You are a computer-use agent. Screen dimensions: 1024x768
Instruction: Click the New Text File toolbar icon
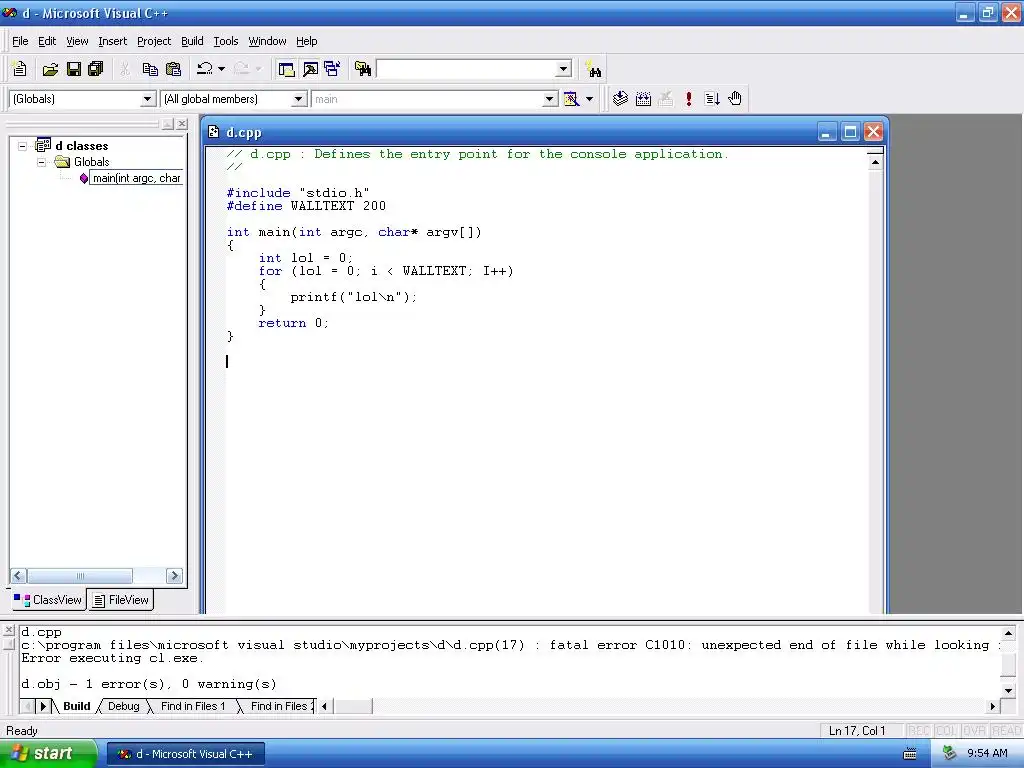coord(20,69)
